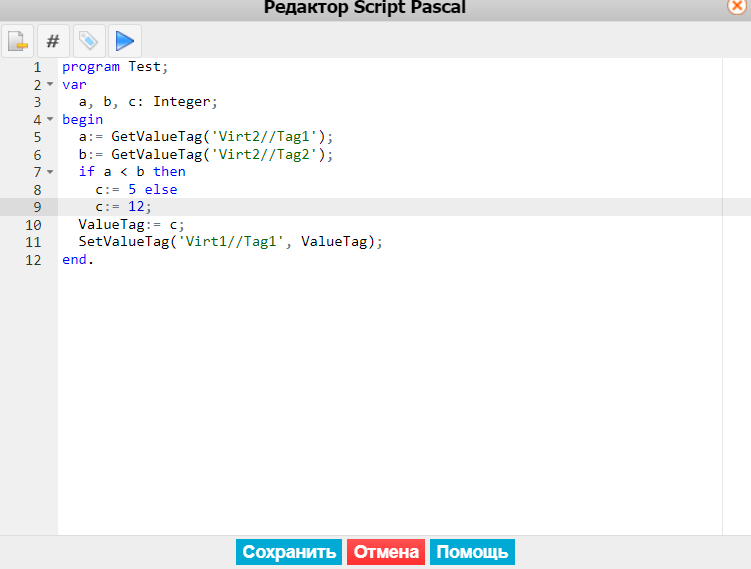Click the 'Virt1//Tag1' string in SetValueTag

click(231, 241)
